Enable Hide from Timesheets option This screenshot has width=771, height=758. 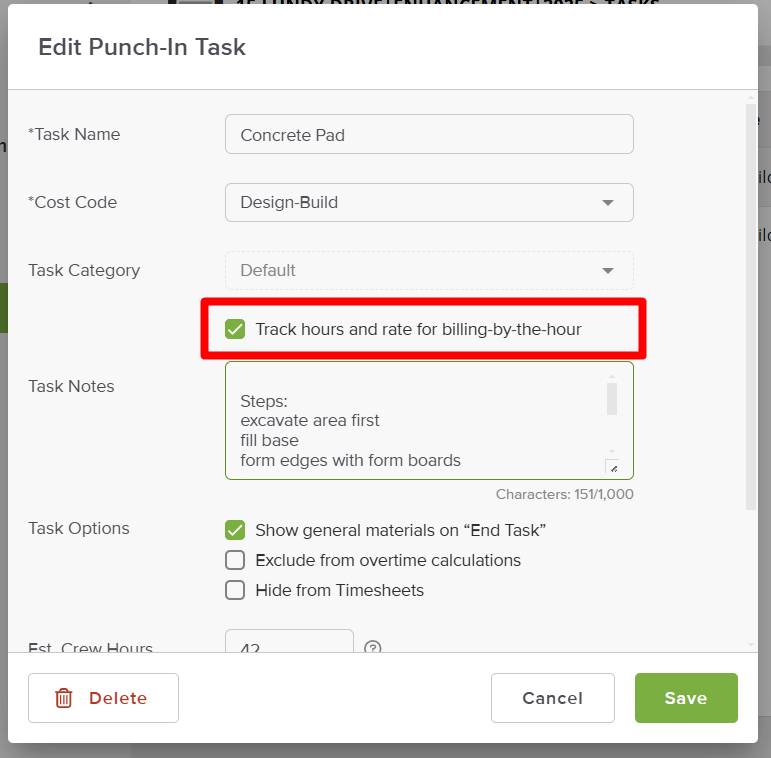(235, 590)
